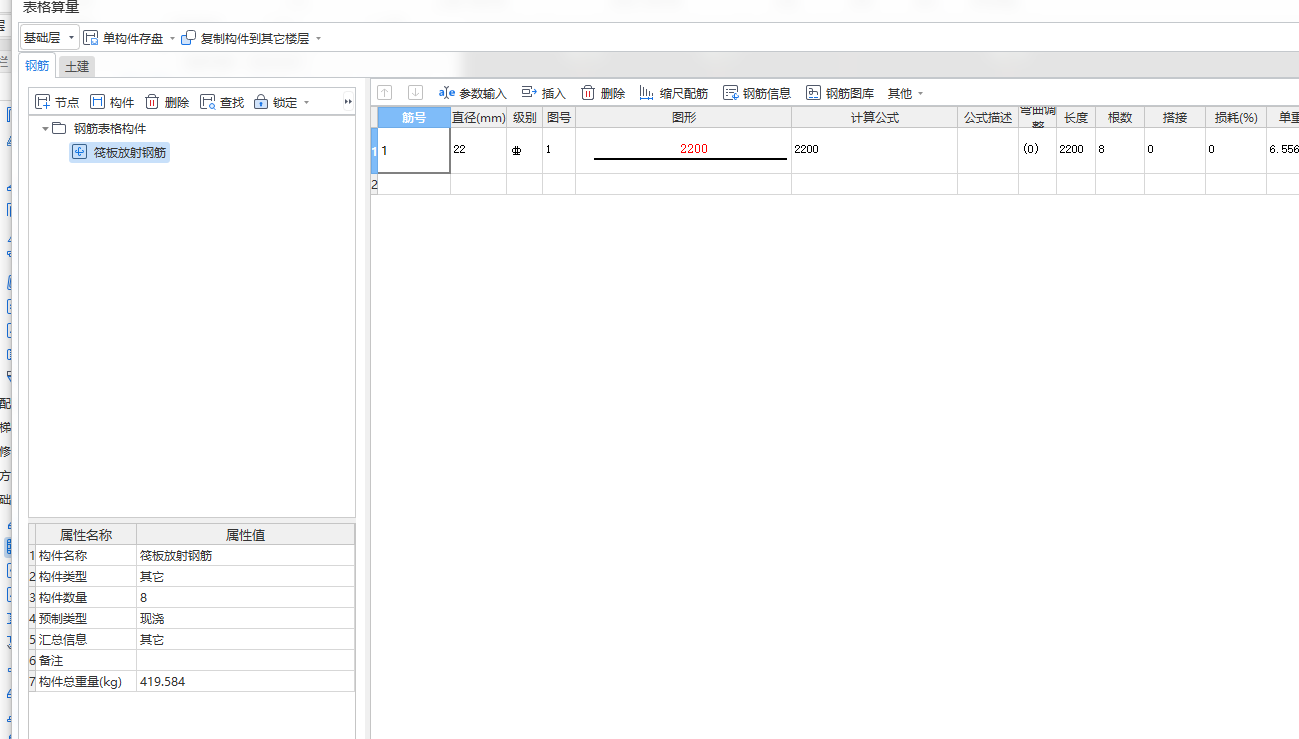Click the 节点 (add node) icon
The height and width of the screenshot is (739, 1299).
(43, 102)
